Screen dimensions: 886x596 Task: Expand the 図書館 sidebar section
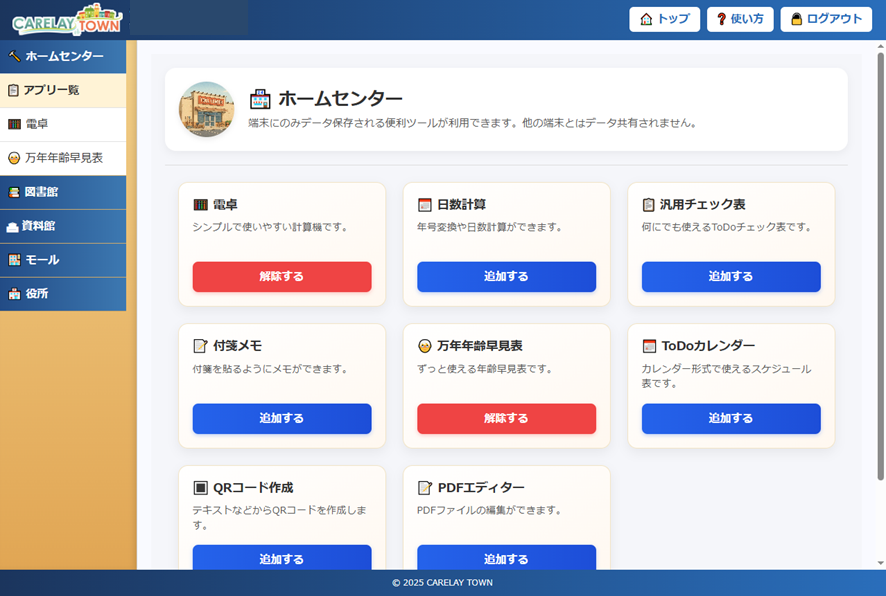click(63, 192)
